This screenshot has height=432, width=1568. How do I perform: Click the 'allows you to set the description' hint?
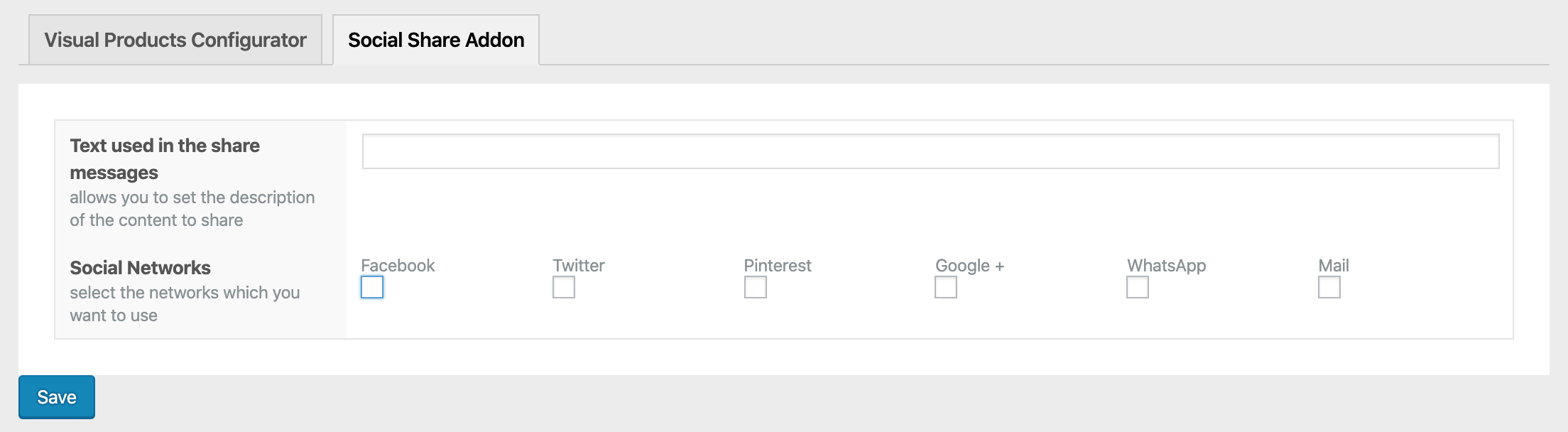pos(192,209)
